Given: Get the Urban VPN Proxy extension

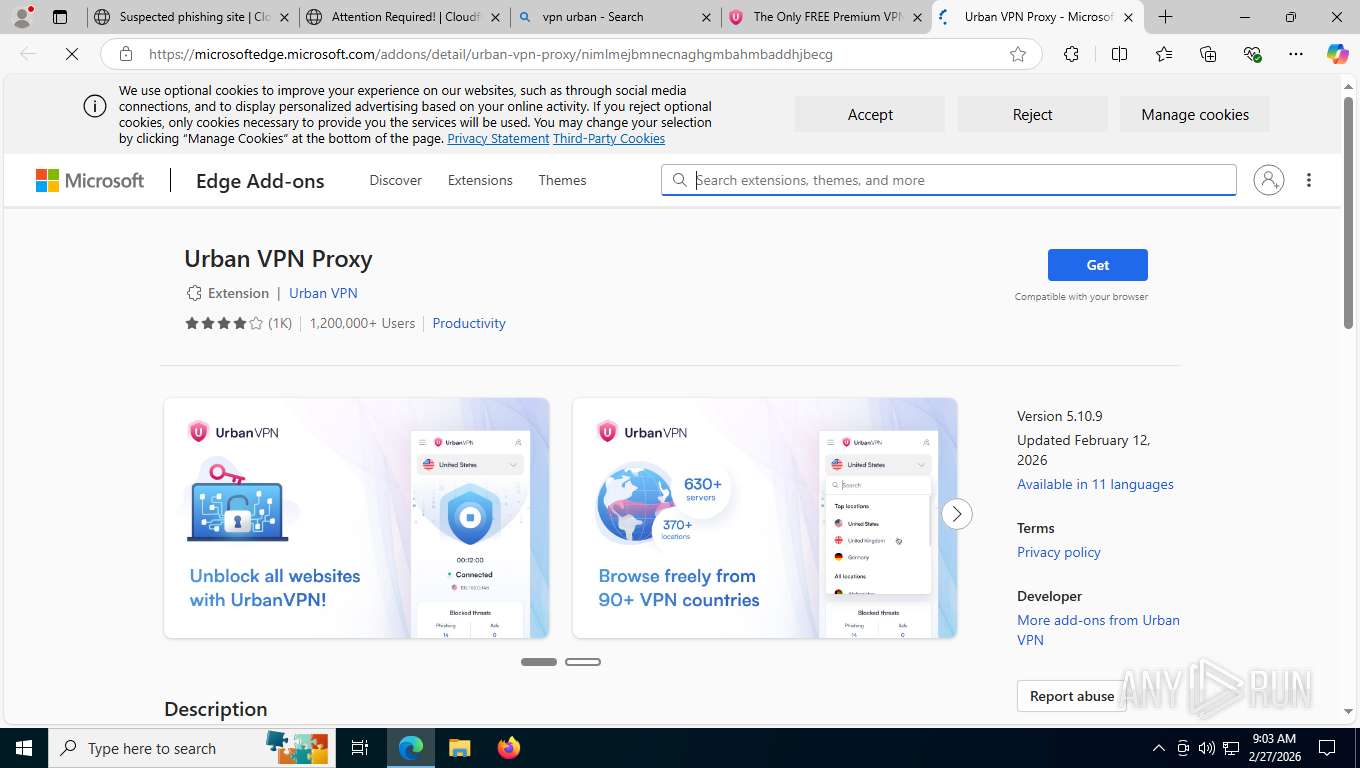Looking at the screenshot, I should 1098,265.
